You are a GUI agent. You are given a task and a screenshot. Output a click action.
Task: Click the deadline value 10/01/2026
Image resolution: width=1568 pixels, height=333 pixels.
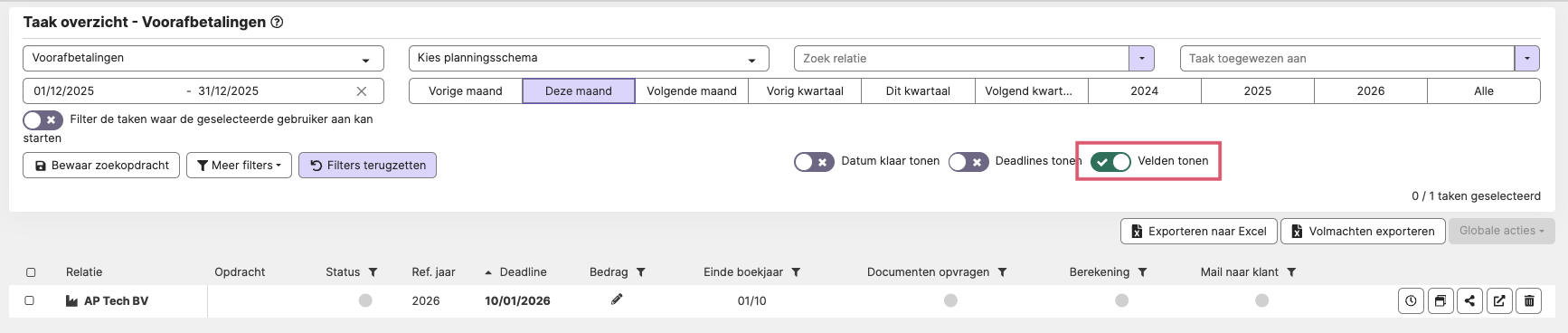coord(517,301)
